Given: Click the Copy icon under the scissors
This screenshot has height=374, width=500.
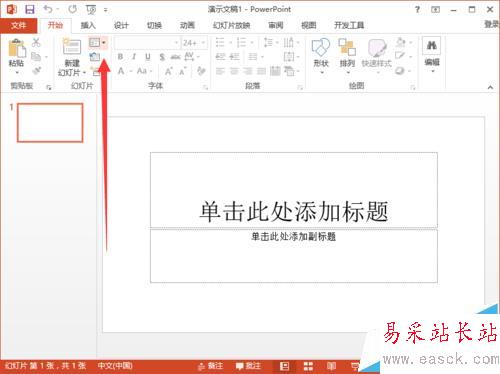Looking at the screenshot, I should pyautogui.click(x=36, y=57).
